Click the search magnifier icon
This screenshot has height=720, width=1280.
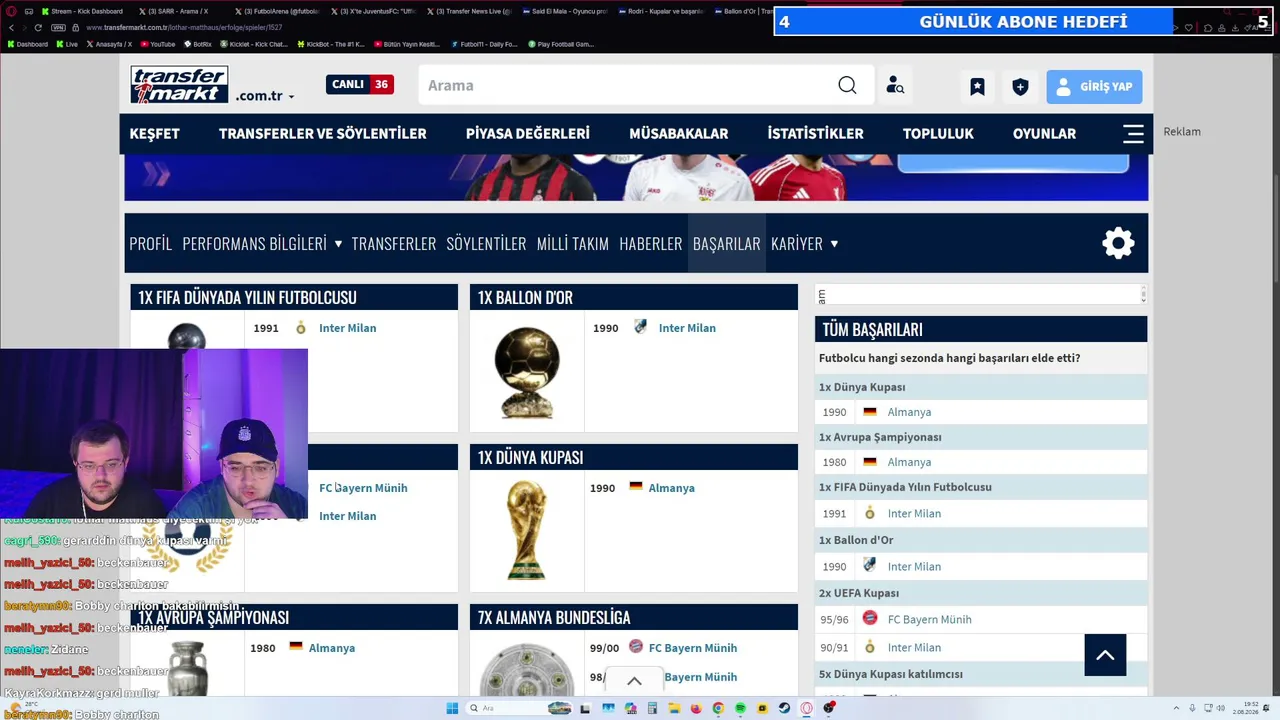[x=847, y=85]
